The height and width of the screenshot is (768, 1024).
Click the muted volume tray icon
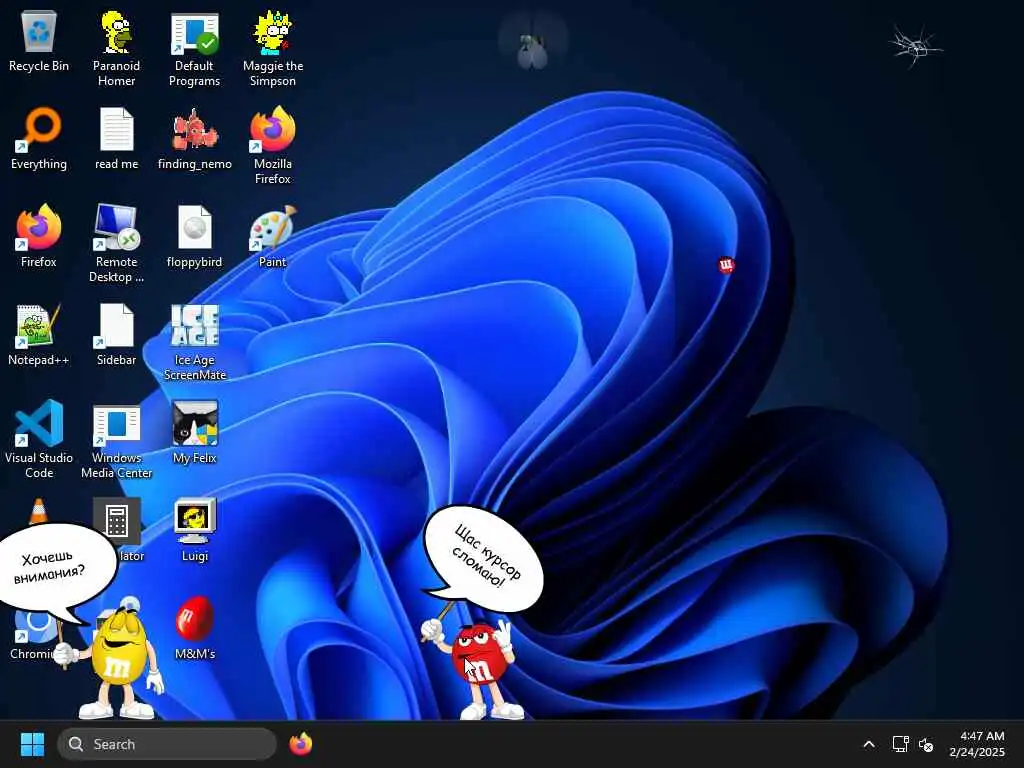(925, 744)
